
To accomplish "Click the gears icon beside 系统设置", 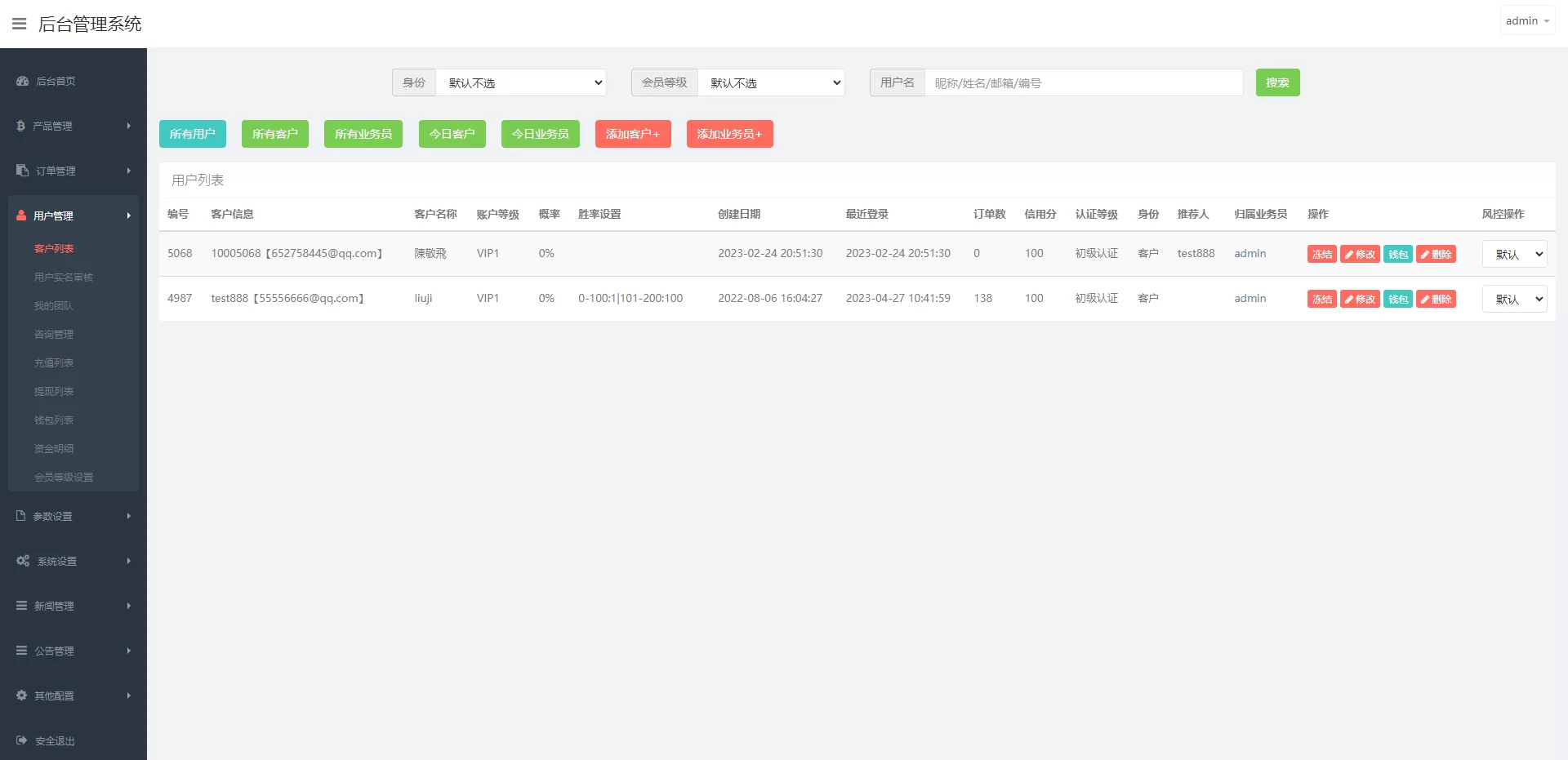I will pyautogui.click(x=22, y=561).
